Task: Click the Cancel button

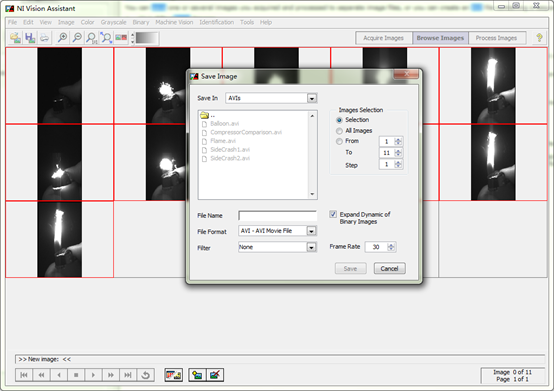Action: click(389, 268)
